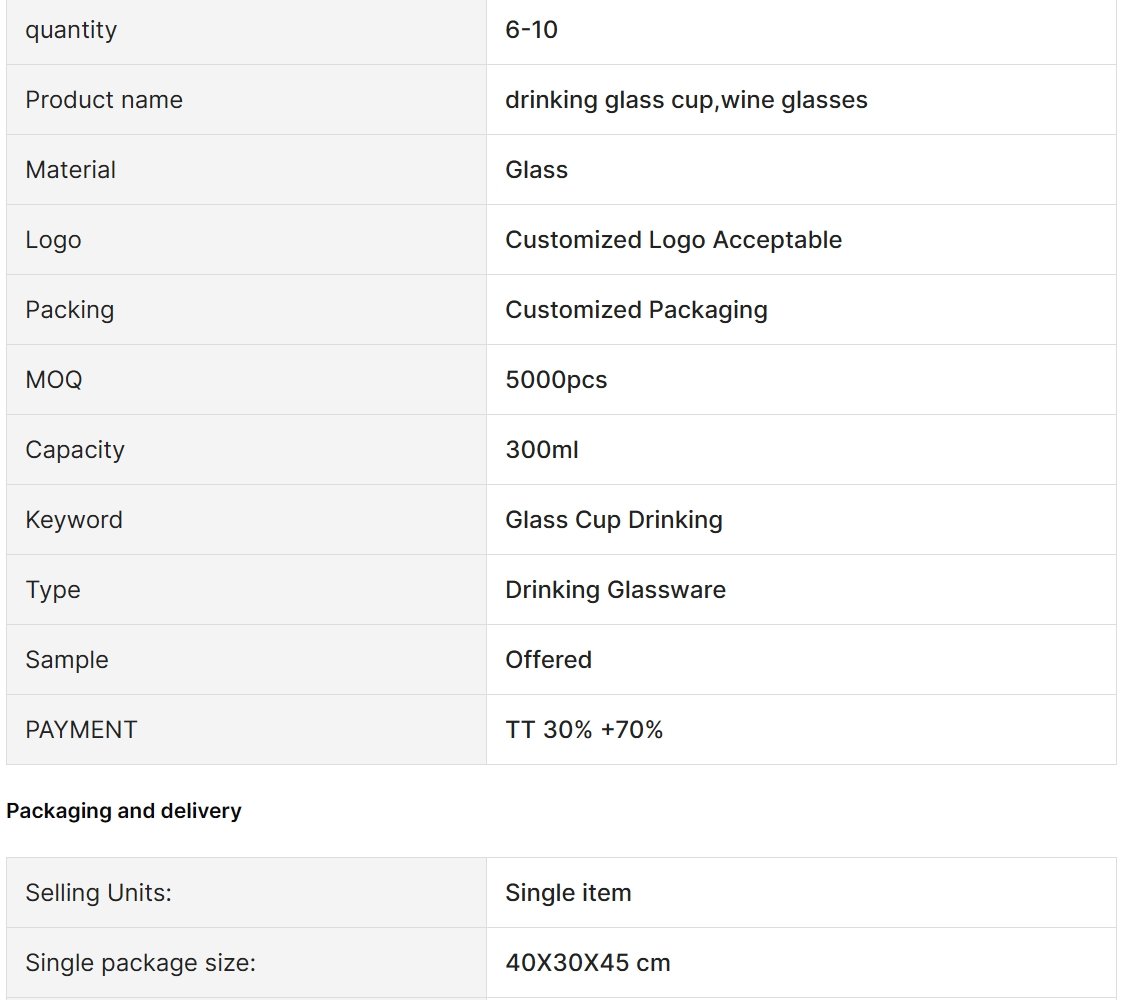Click the Sample value Offered

pyautogui.click(x=548, y=659)
